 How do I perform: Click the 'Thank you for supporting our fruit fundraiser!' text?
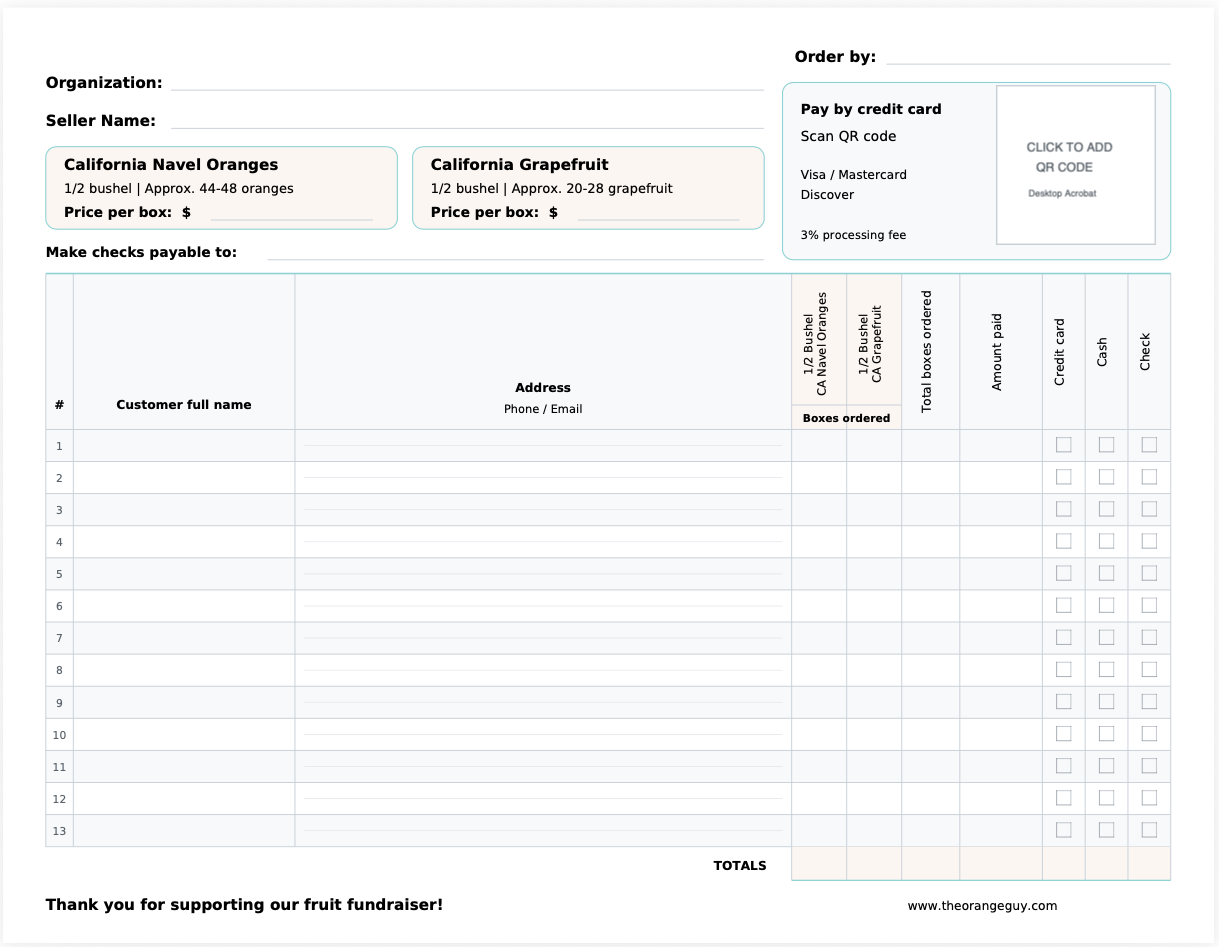[x=244, y=905]
